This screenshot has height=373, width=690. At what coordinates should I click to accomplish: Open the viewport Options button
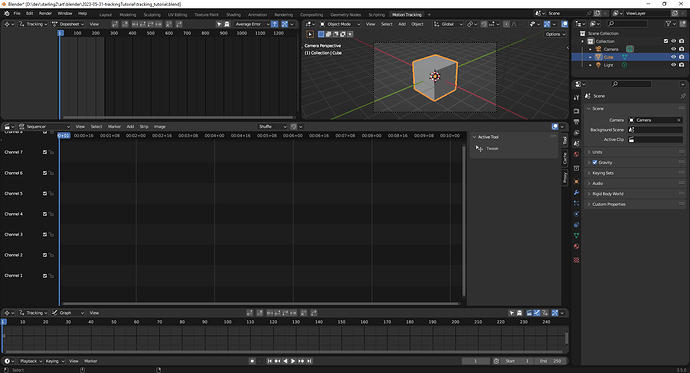tap(555, 34)
